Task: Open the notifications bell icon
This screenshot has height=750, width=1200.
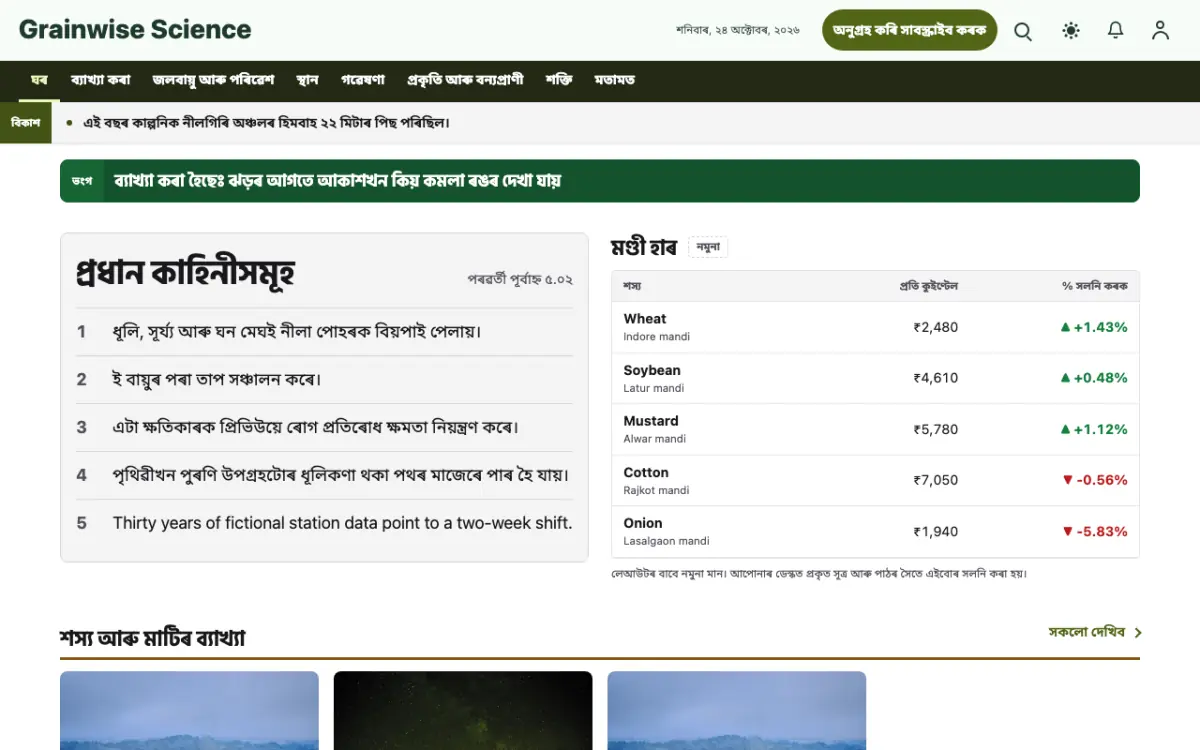Action: click(1116, 31)
